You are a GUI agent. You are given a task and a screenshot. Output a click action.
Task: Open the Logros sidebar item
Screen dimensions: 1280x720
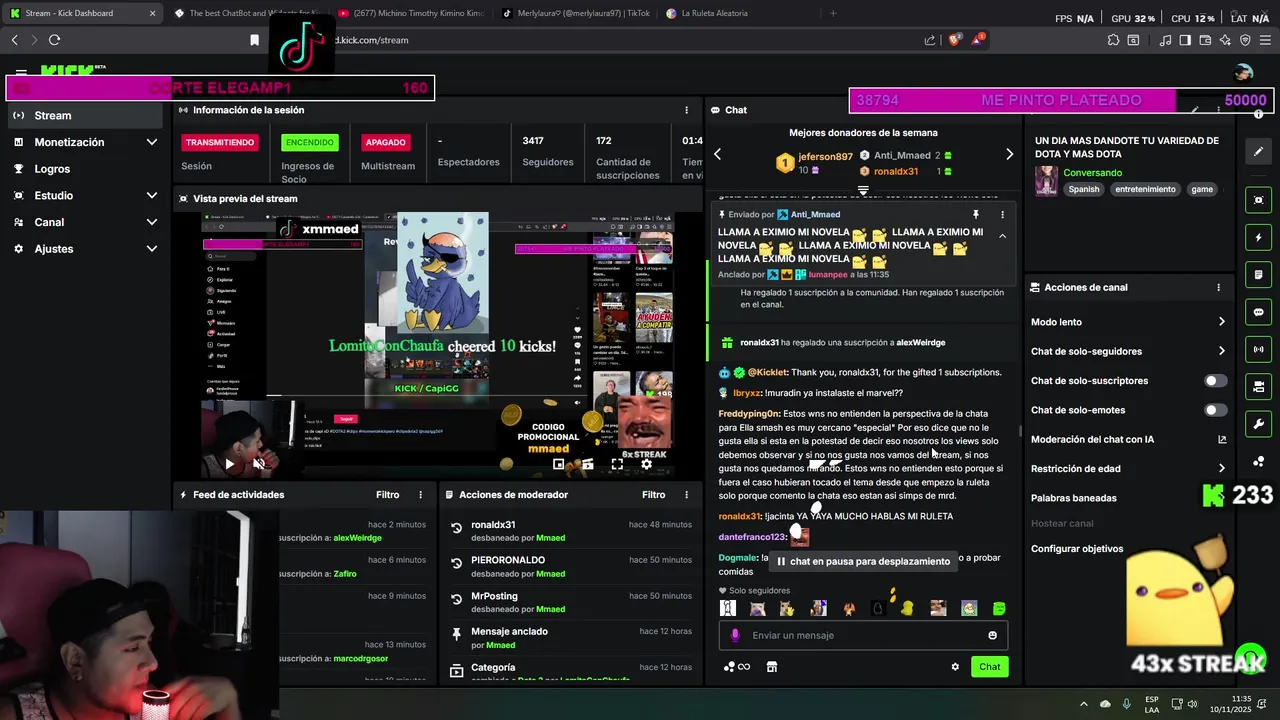click(85, 169)
